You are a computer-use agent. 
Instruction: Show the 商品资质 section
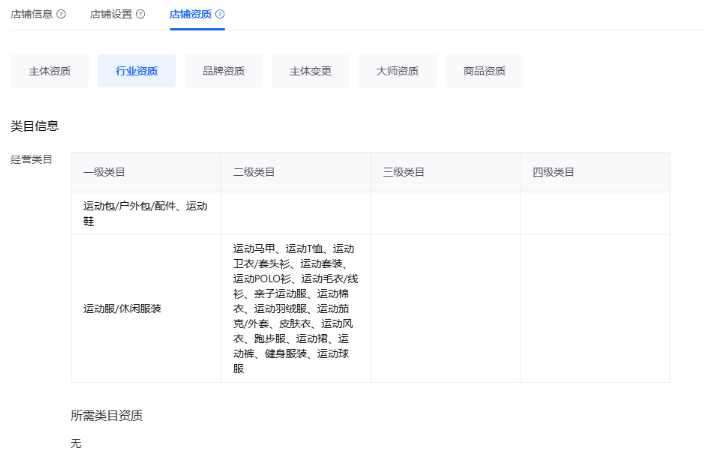(484, 71)
